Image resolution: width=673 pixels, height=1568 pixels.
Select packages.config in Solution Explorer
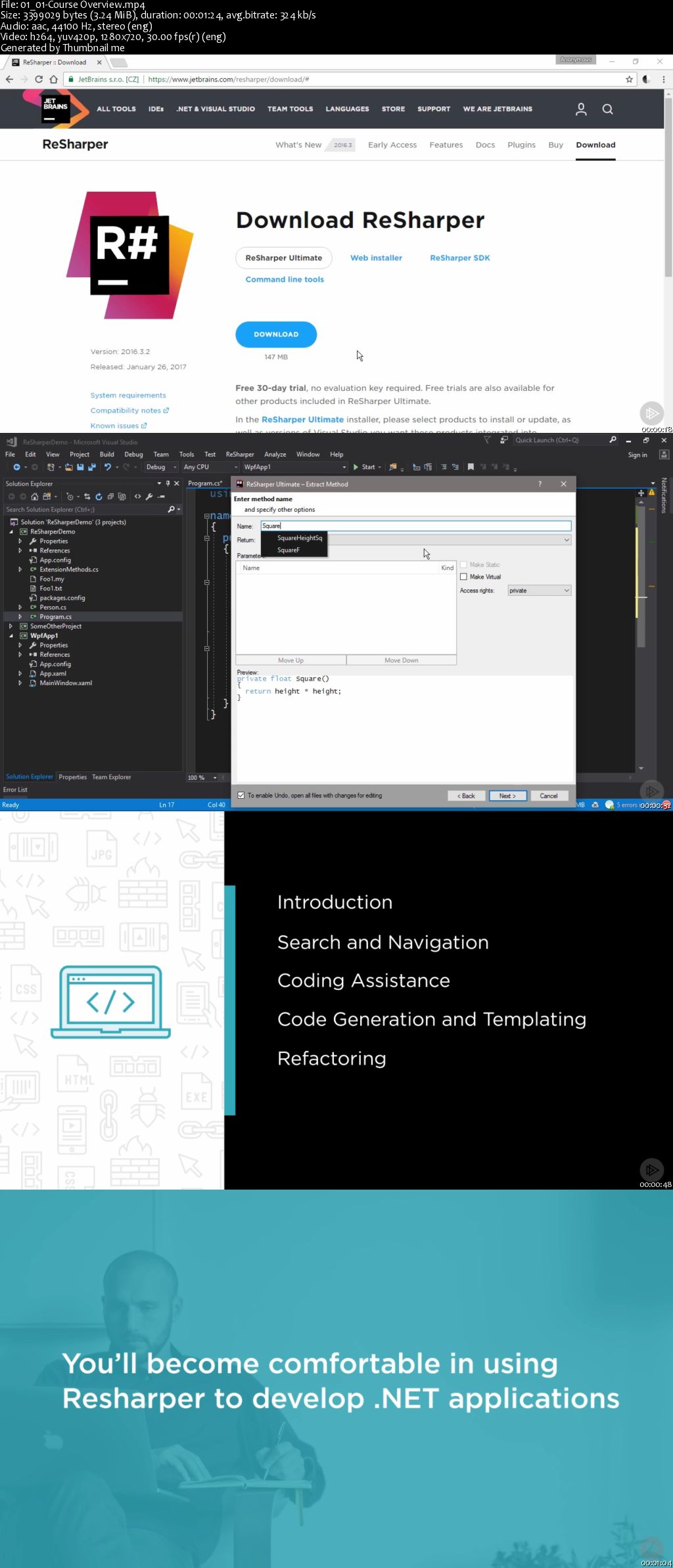[x=62, y=598]
